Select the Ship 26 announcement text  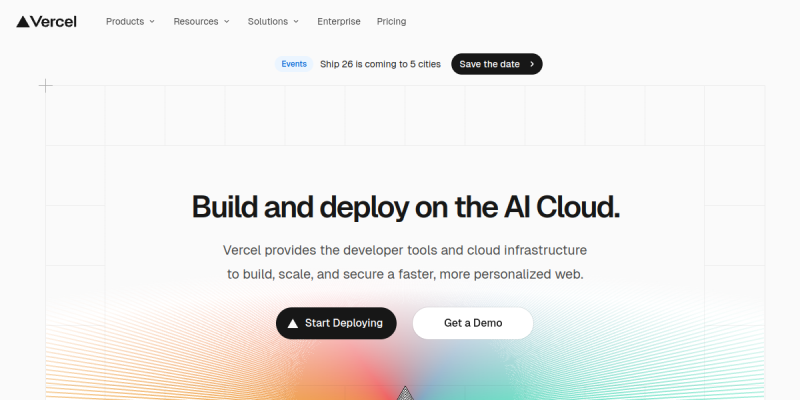380,64
